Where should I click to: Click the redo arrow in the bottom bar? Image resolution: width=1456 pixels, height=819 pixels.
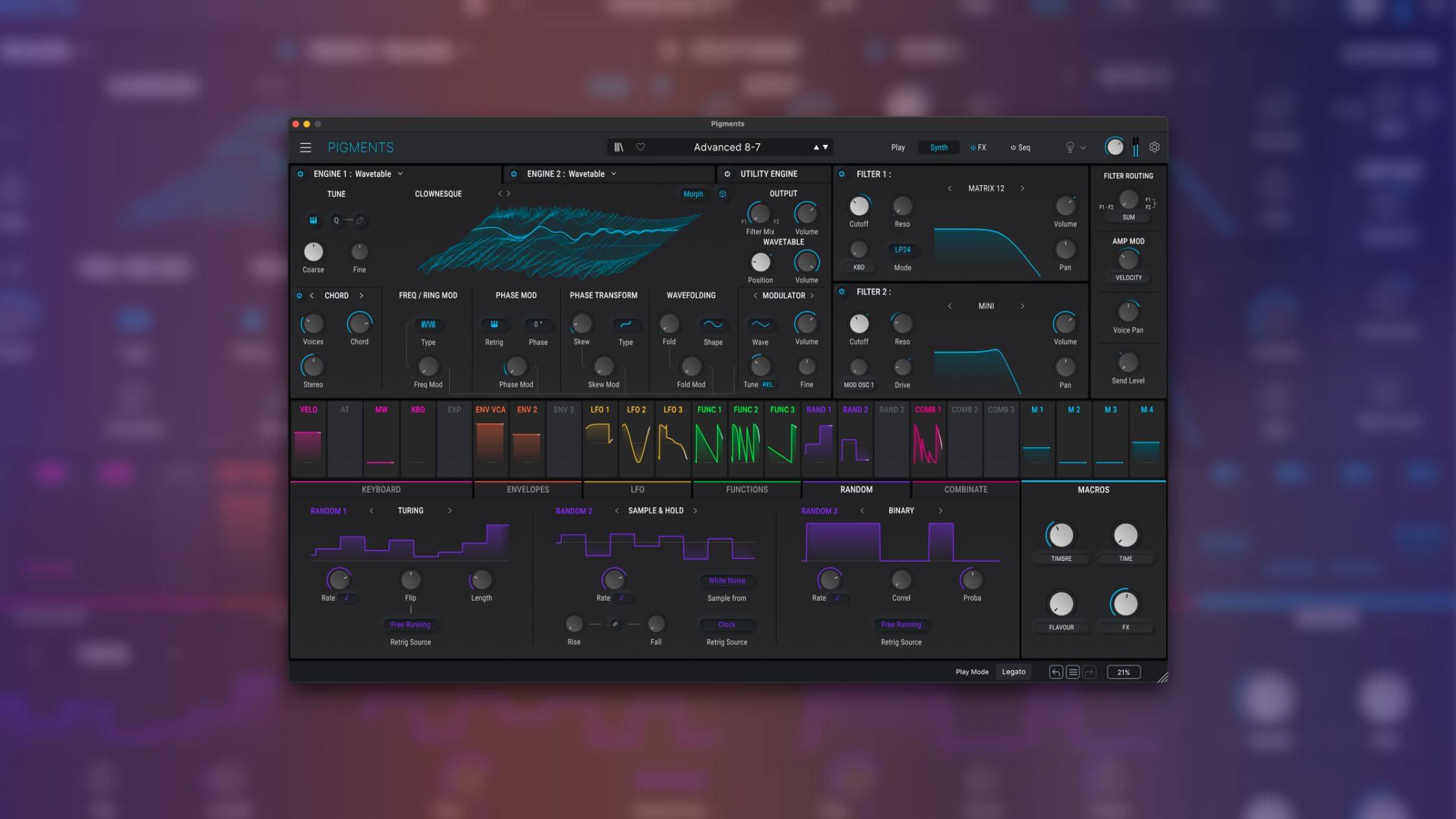pos(1090,672)
